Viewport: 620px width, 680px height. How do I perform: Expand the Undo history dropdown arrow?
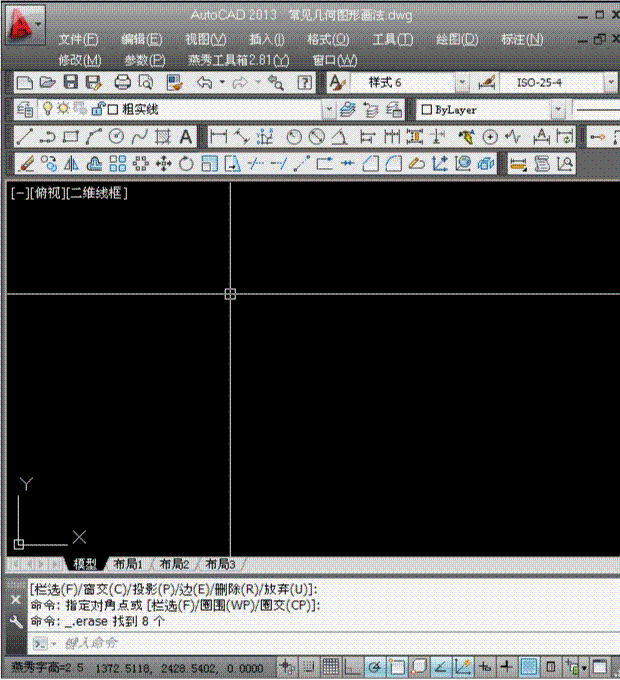pos(222,82)
